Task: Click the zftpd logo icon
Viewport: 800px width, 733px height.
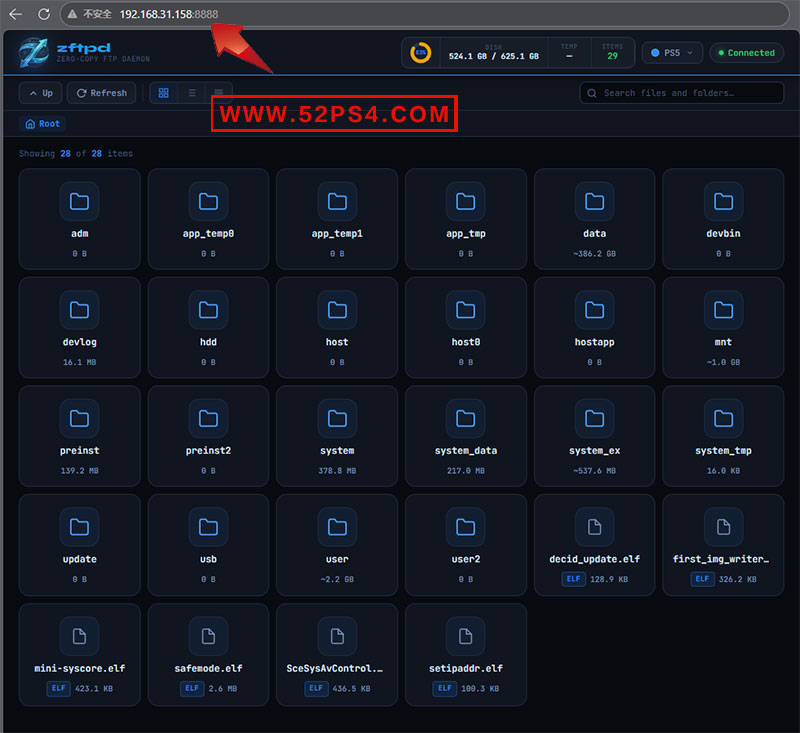Action: (34, 53)
